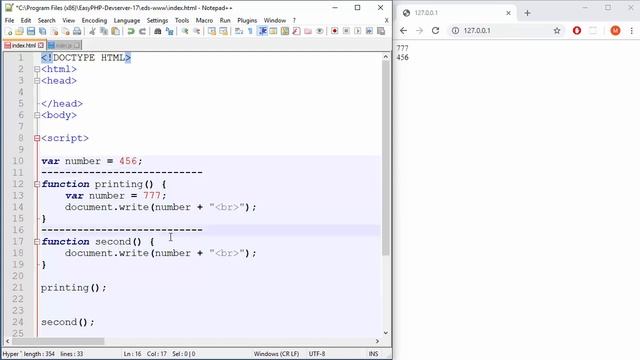Click the editor vertical scrollbar thumb
The height and width of the screenshot is (360, 640).
[386, 159]
